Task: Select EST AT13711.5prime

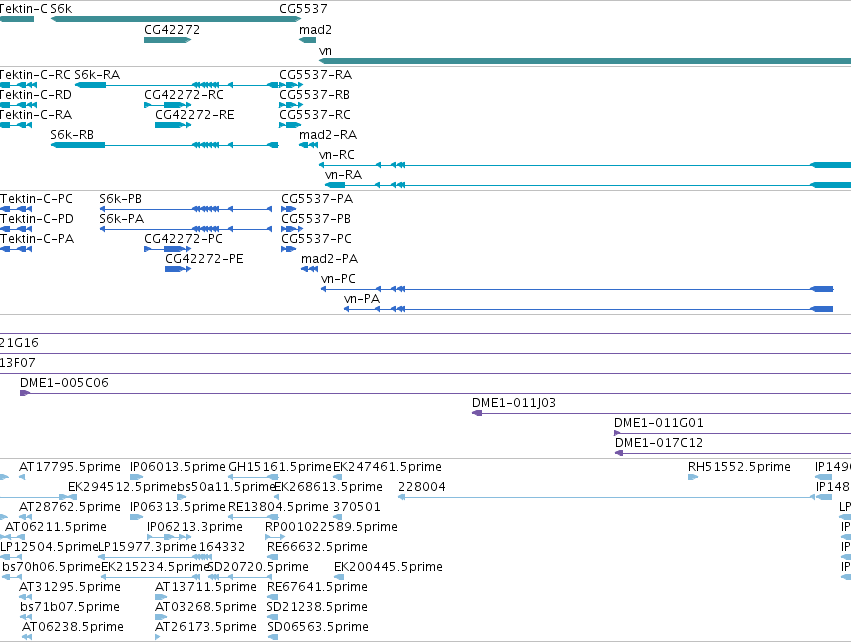Action: point(206,587)
